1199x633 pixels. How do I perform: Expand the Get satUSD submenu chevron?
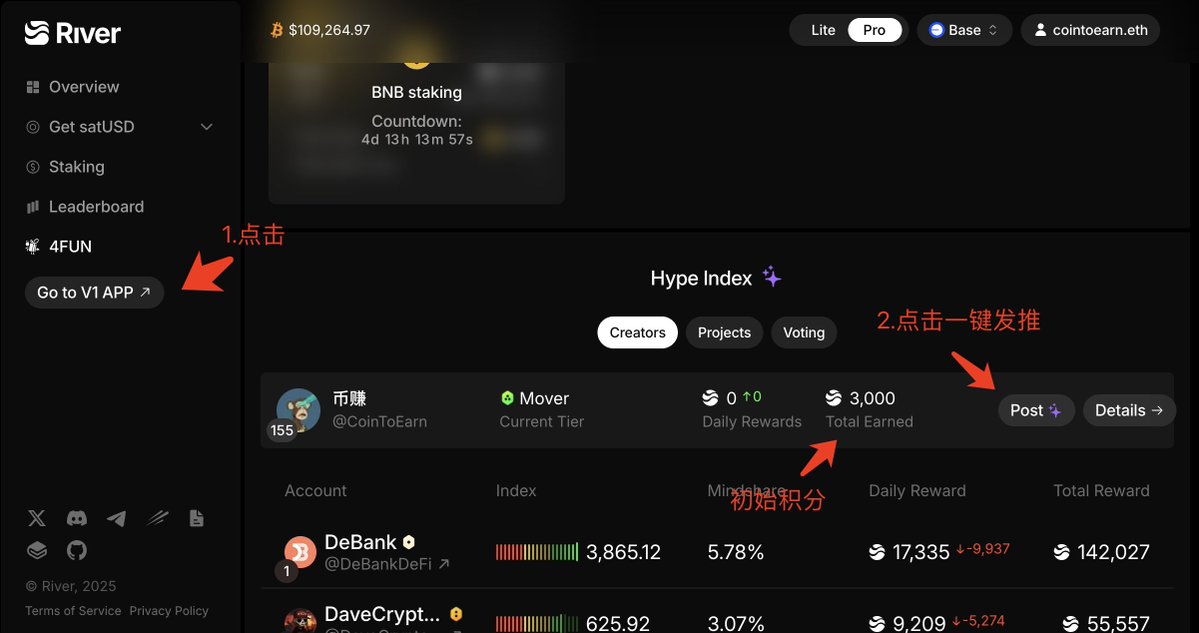[206, 127]
